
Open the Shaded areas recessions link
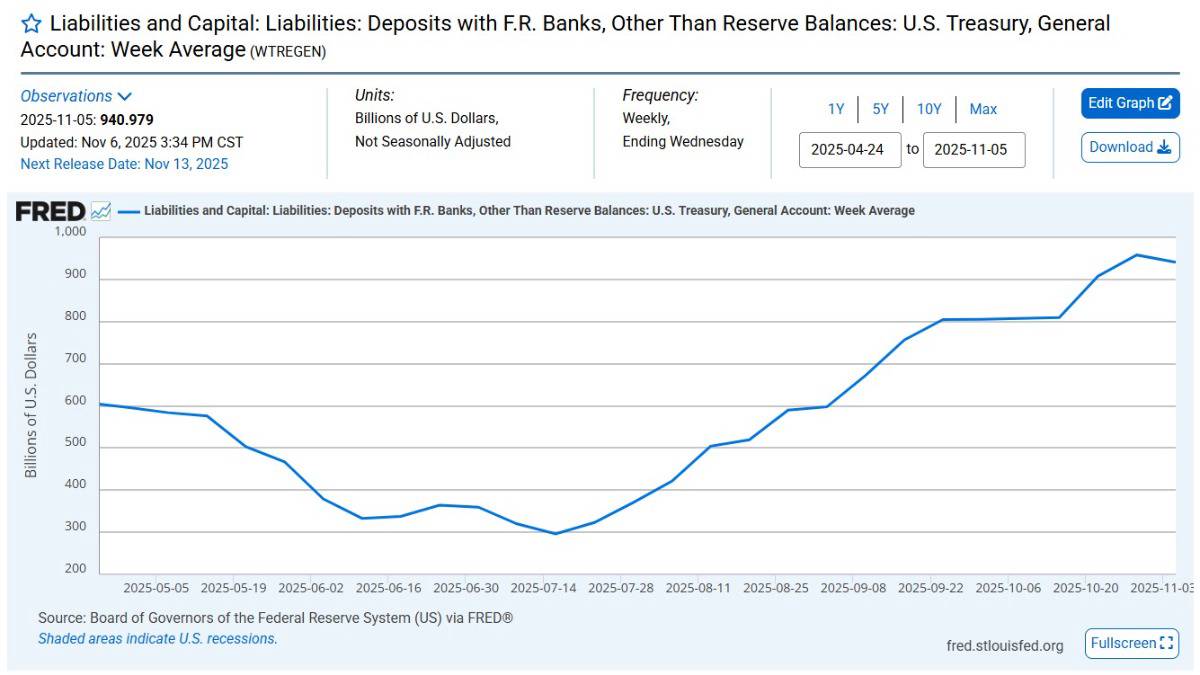click(157, 638)
